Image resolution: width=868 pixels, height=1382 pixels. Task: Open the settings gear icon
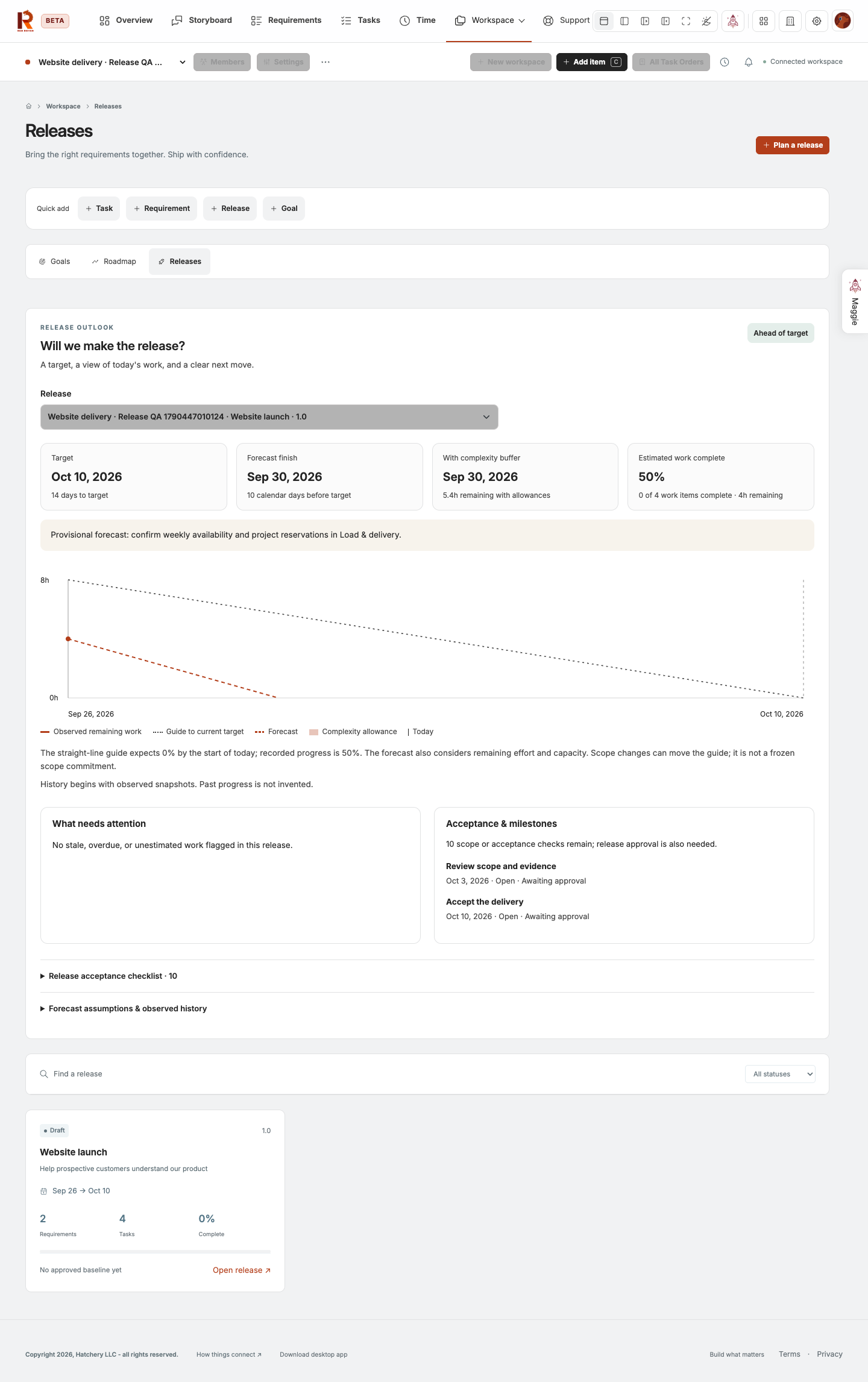tap(817, 21)
